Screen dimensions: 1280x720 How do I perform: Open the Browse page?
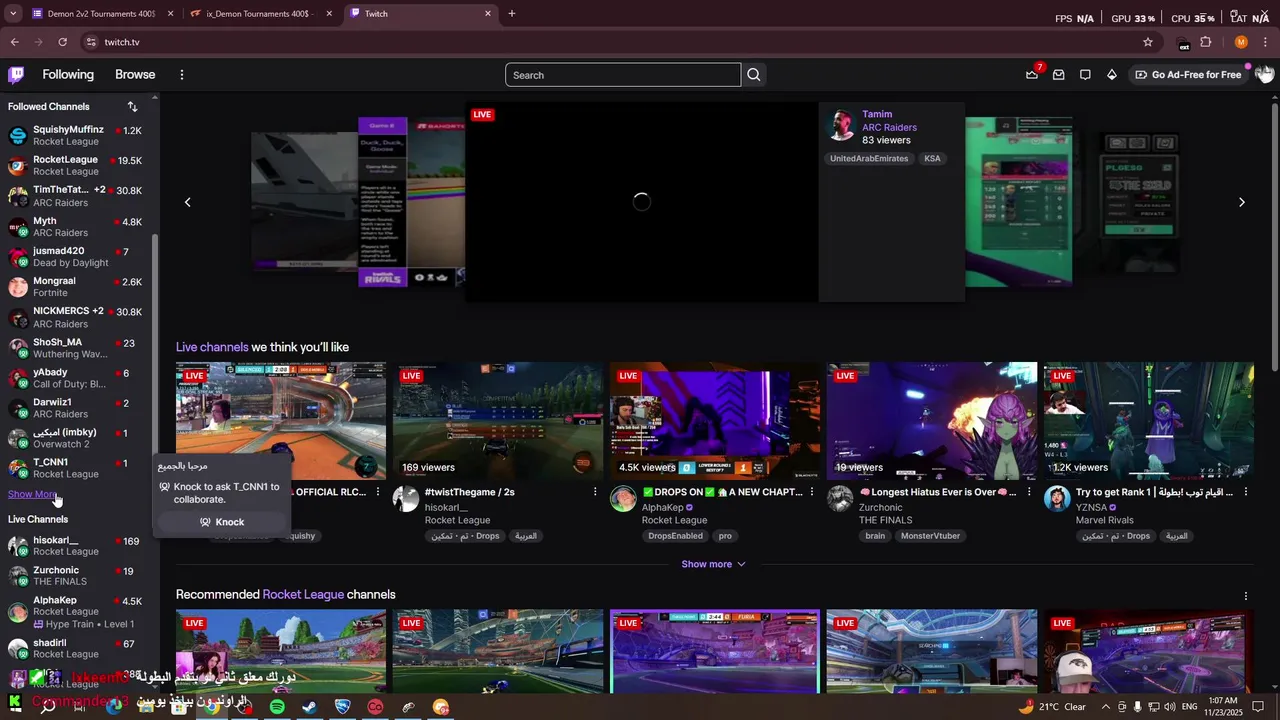(x=135, y=75)
